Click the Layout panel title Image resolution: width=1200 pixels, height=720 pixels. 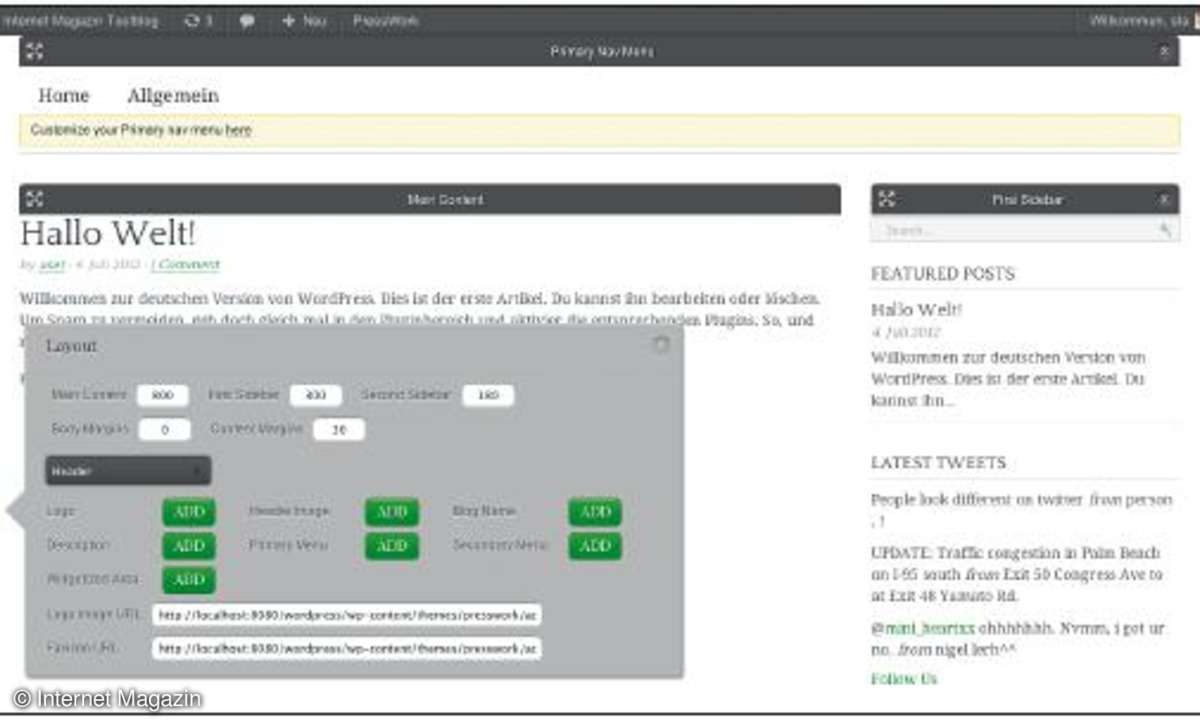pyautogui.click(x=72, y=346)
